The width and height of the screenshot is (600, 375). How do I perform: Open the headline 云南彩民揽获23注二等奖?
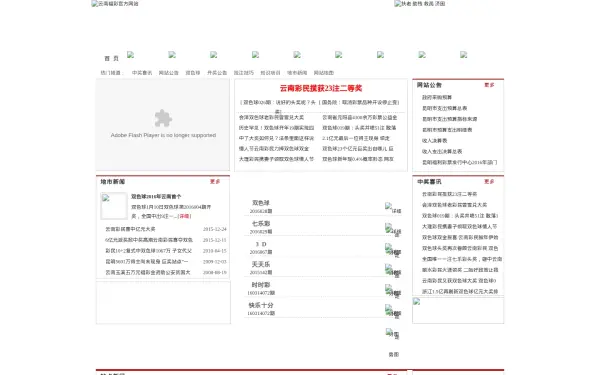click(x=321, y=88)
